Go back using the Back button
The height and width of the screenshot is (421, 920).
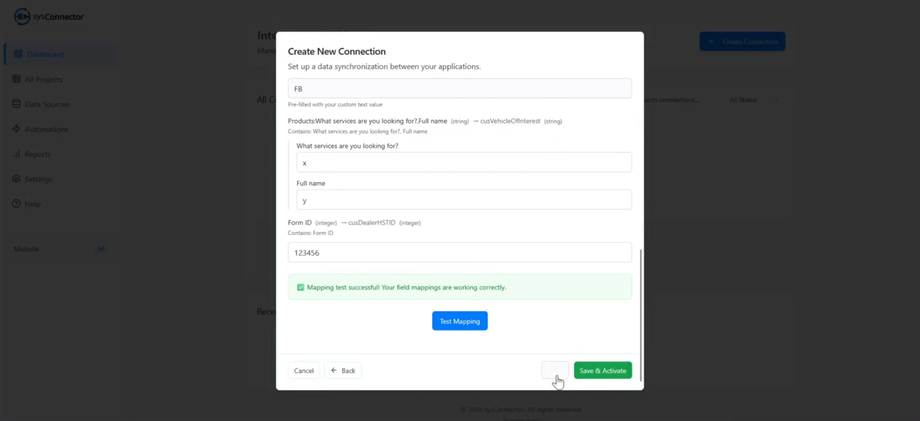[343, 371]
